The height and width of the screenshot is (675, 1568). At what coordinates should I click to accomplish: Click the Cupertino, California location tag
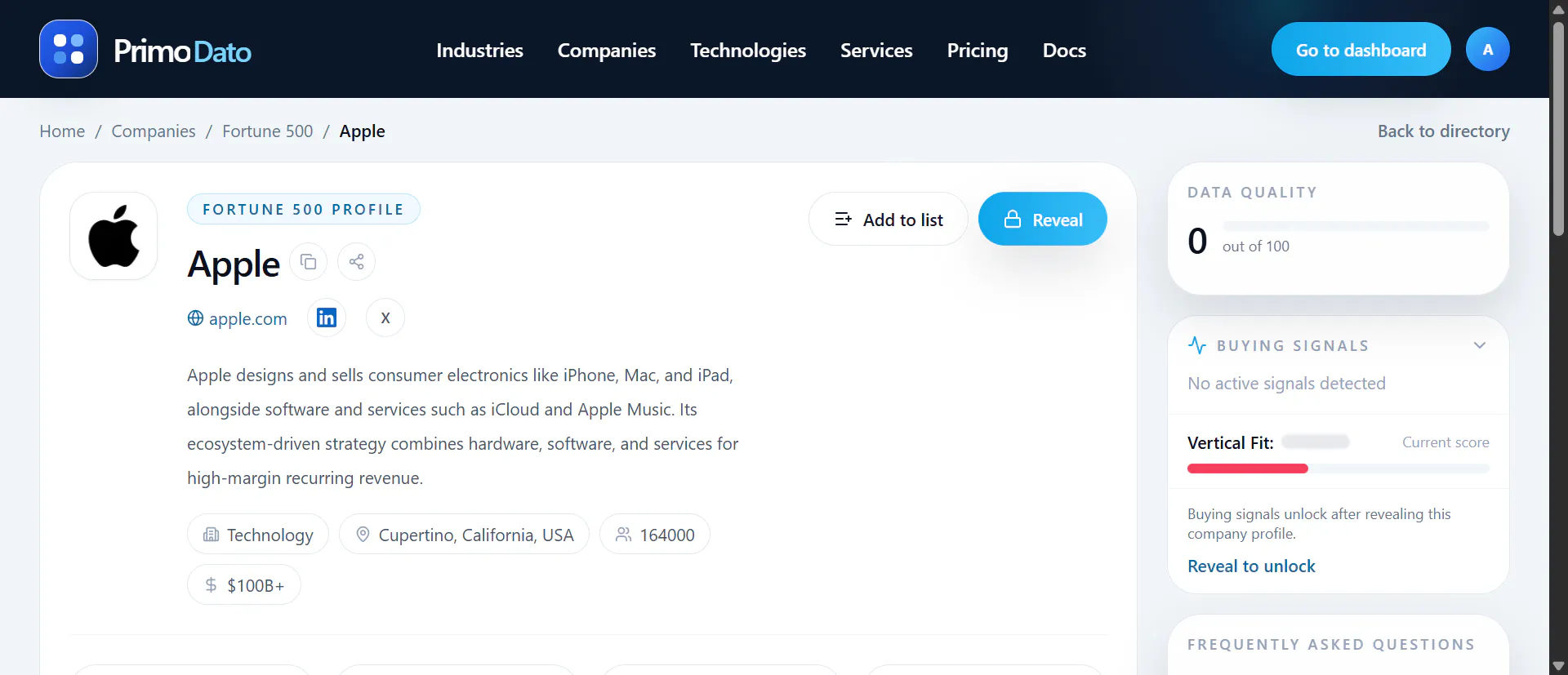tap(464, 534)
